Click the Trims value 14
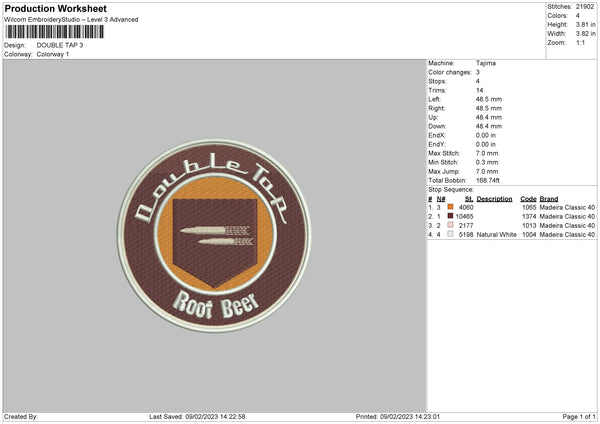600x424 pixels. (x=479, y=90)
